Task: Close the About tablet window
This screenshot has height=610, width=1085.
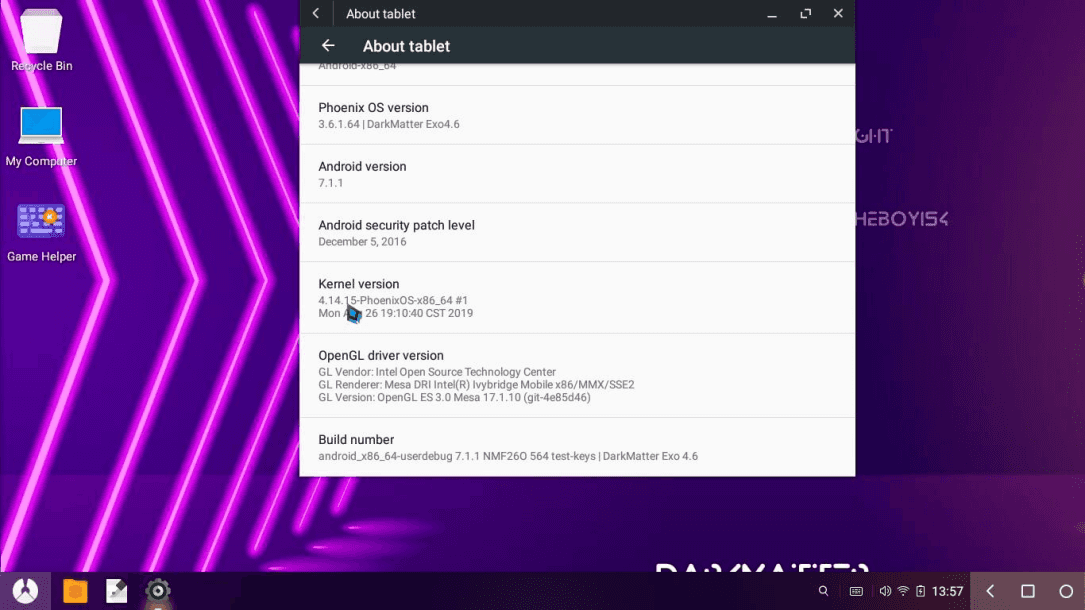Action: pos(838,13)
